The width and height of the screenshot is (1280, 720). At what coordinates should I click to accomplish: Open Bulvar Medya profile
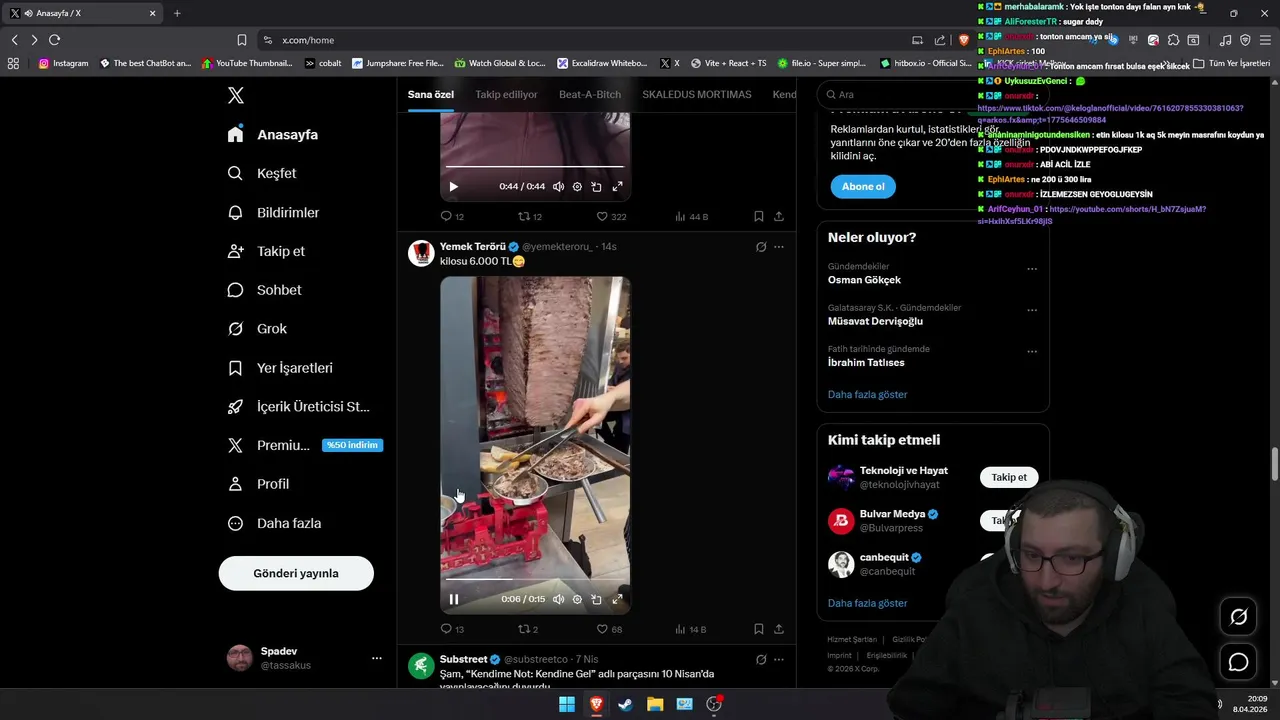point(893,514)
